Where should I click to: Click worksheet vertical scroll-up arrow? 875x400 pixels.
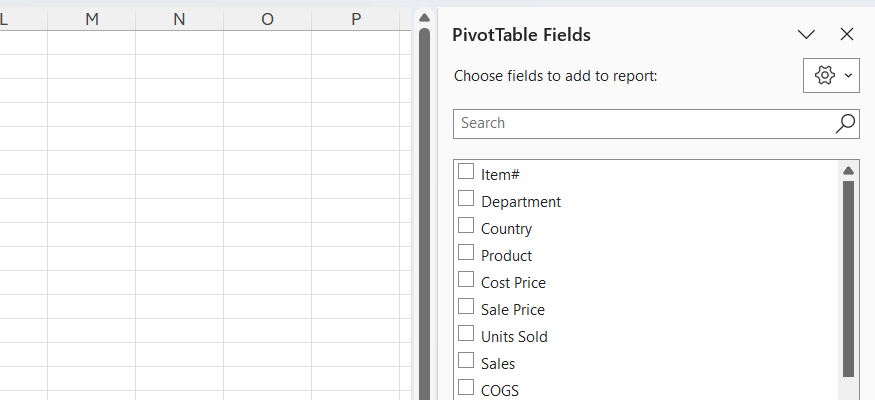[x=424, y=17]
